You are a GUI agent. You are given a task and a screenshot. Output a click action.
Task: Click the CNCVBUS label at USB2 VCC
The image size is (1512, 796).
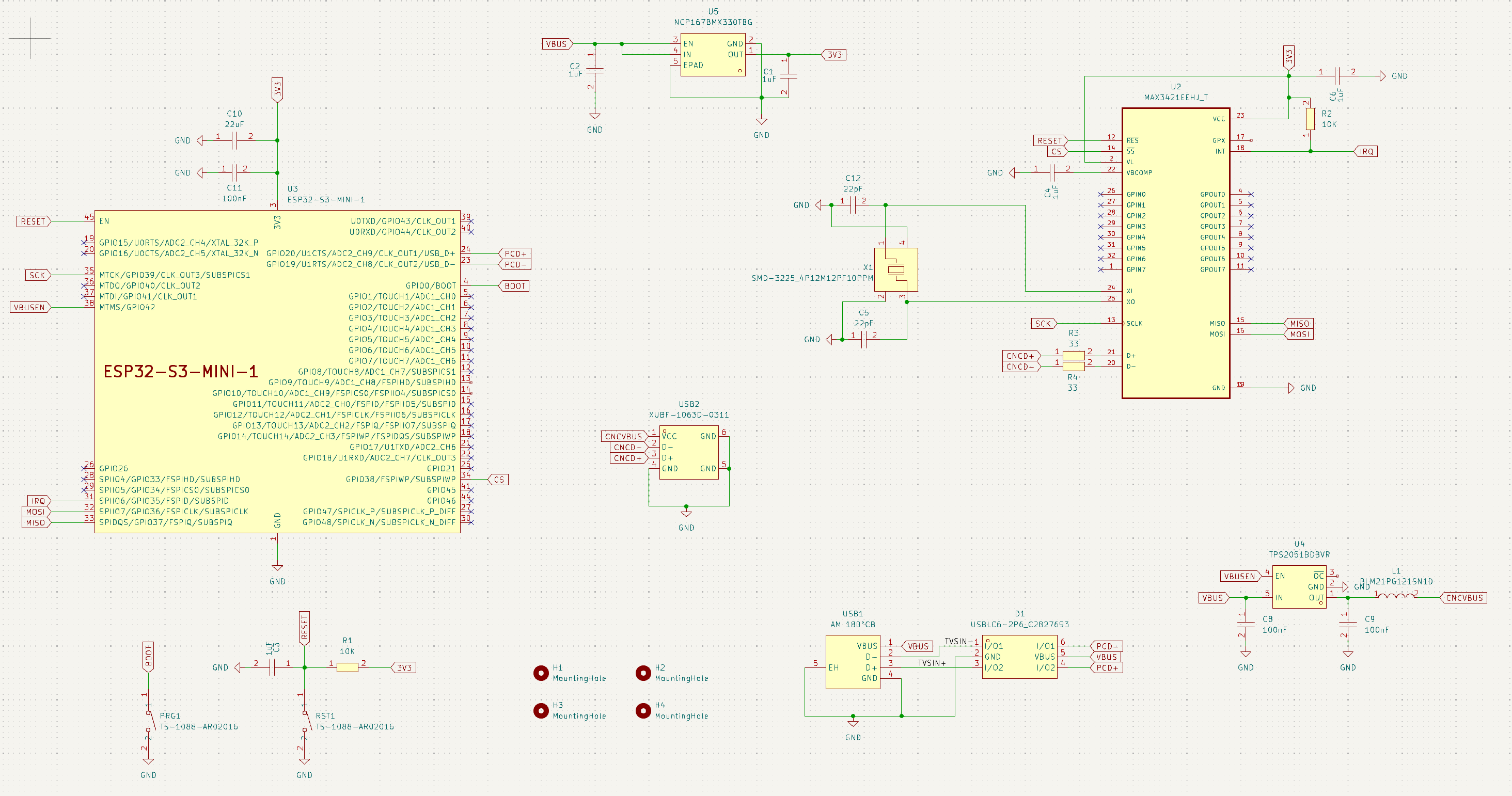pyautogui.click(x=624, y=436)
